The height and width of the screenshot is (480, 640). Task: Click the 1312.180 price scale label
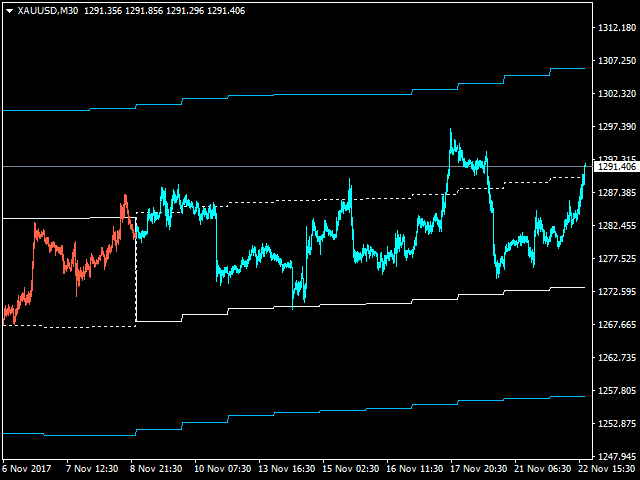click(x=614, y=28)
